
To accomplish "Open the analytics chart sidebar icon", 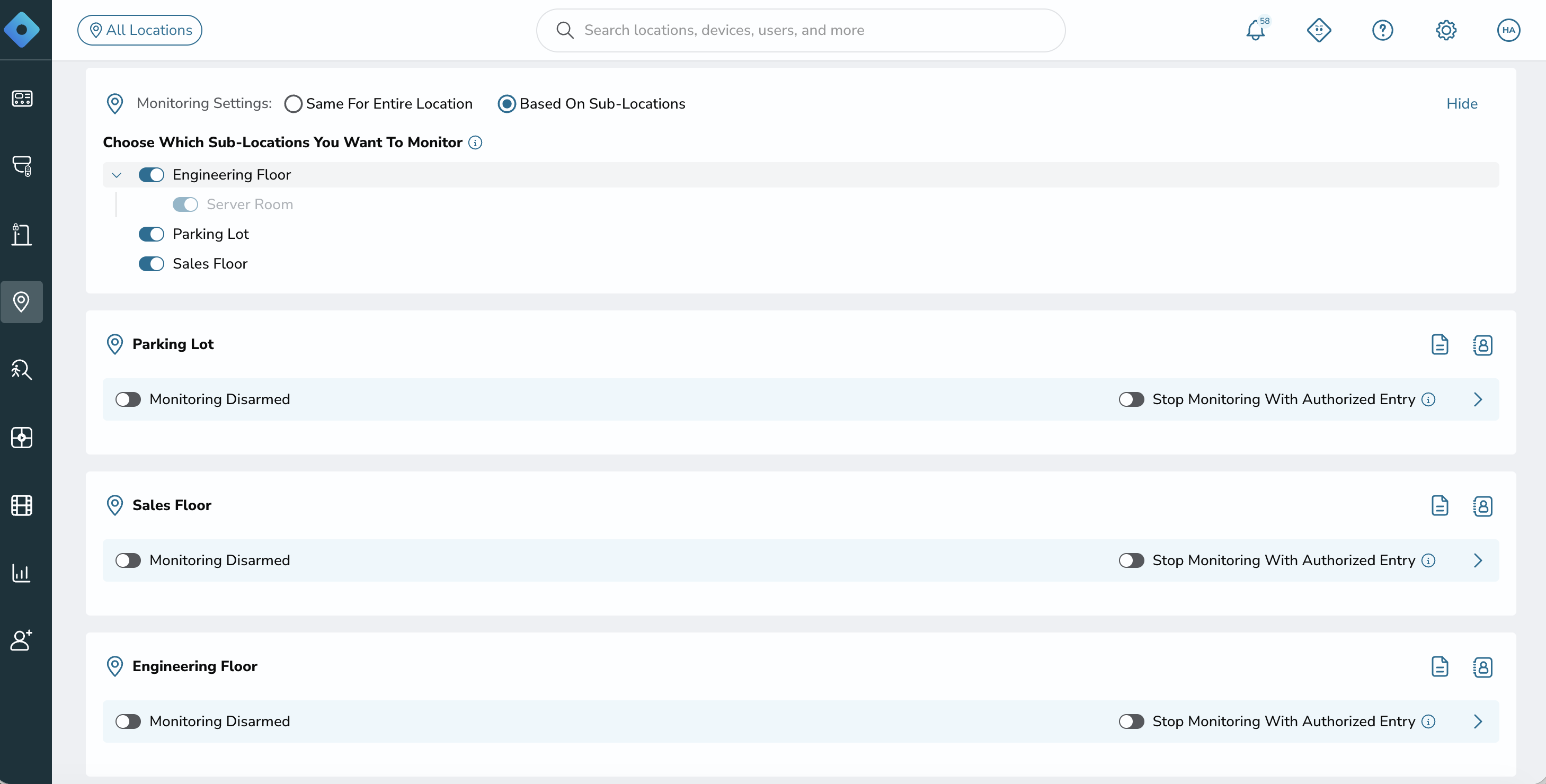I will (22, 573).
